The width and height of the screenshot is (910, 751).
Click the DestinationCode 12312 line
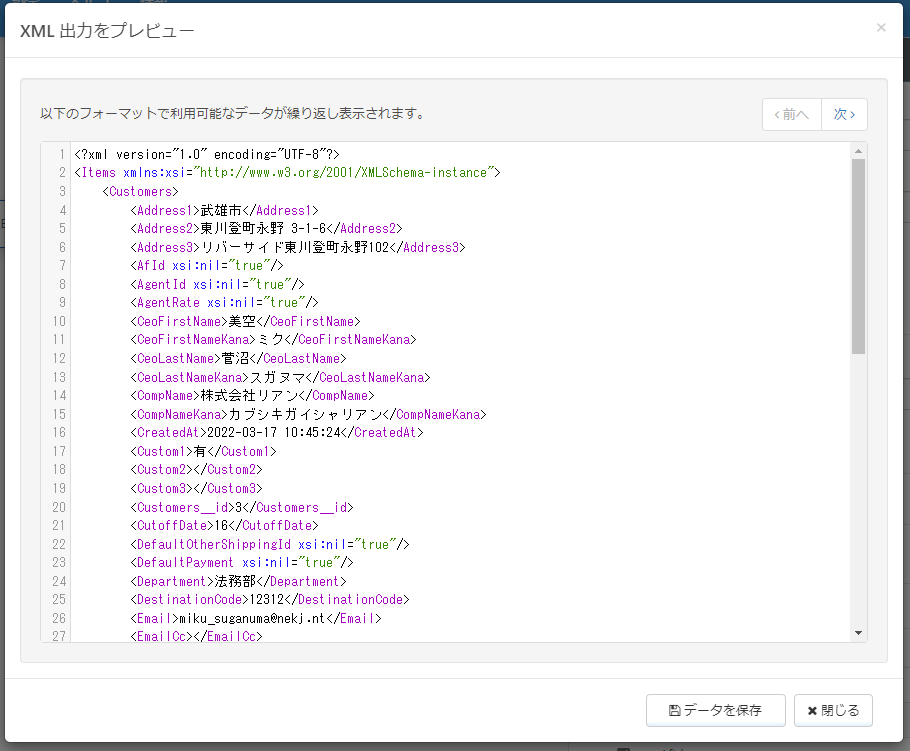[x=270, y=600]
